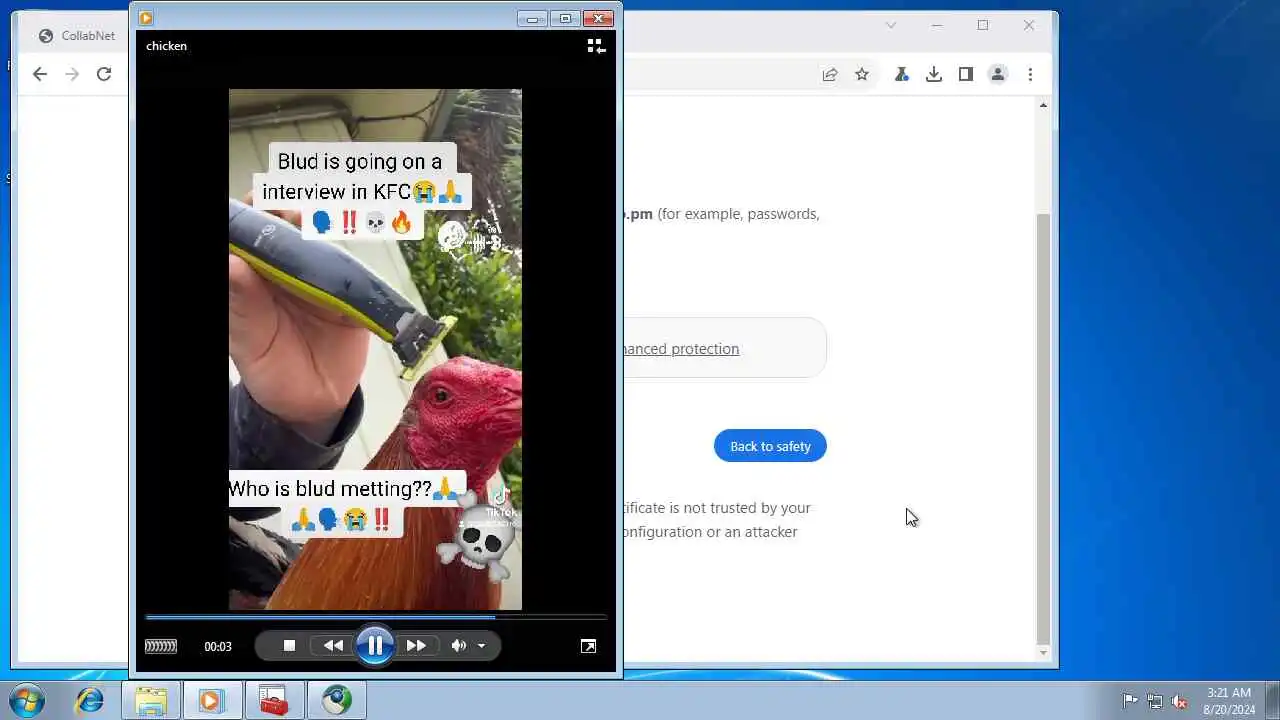Switch to Library view in Media Player

point(596,46)
